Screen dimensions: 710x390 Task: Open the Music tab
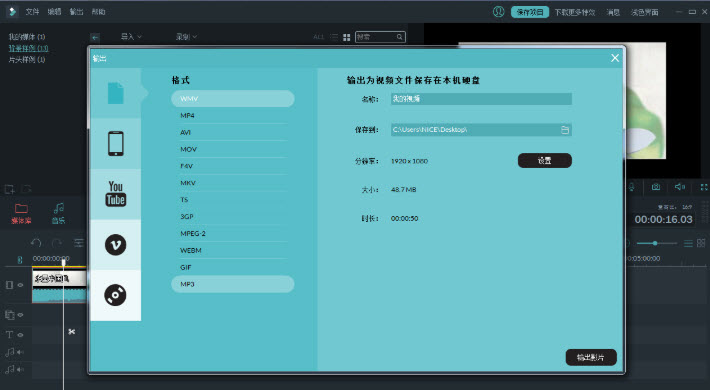(58, 214)
